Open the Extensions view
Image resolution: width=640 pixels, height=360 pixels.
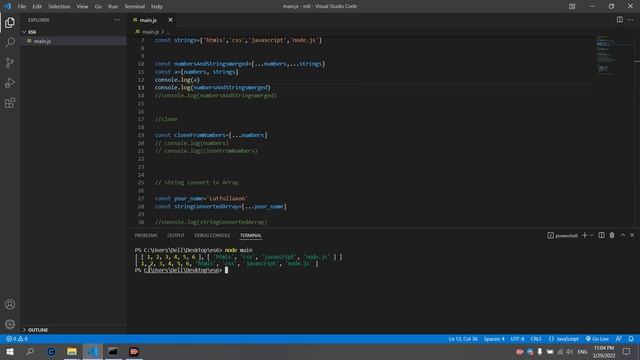(10, 102)
